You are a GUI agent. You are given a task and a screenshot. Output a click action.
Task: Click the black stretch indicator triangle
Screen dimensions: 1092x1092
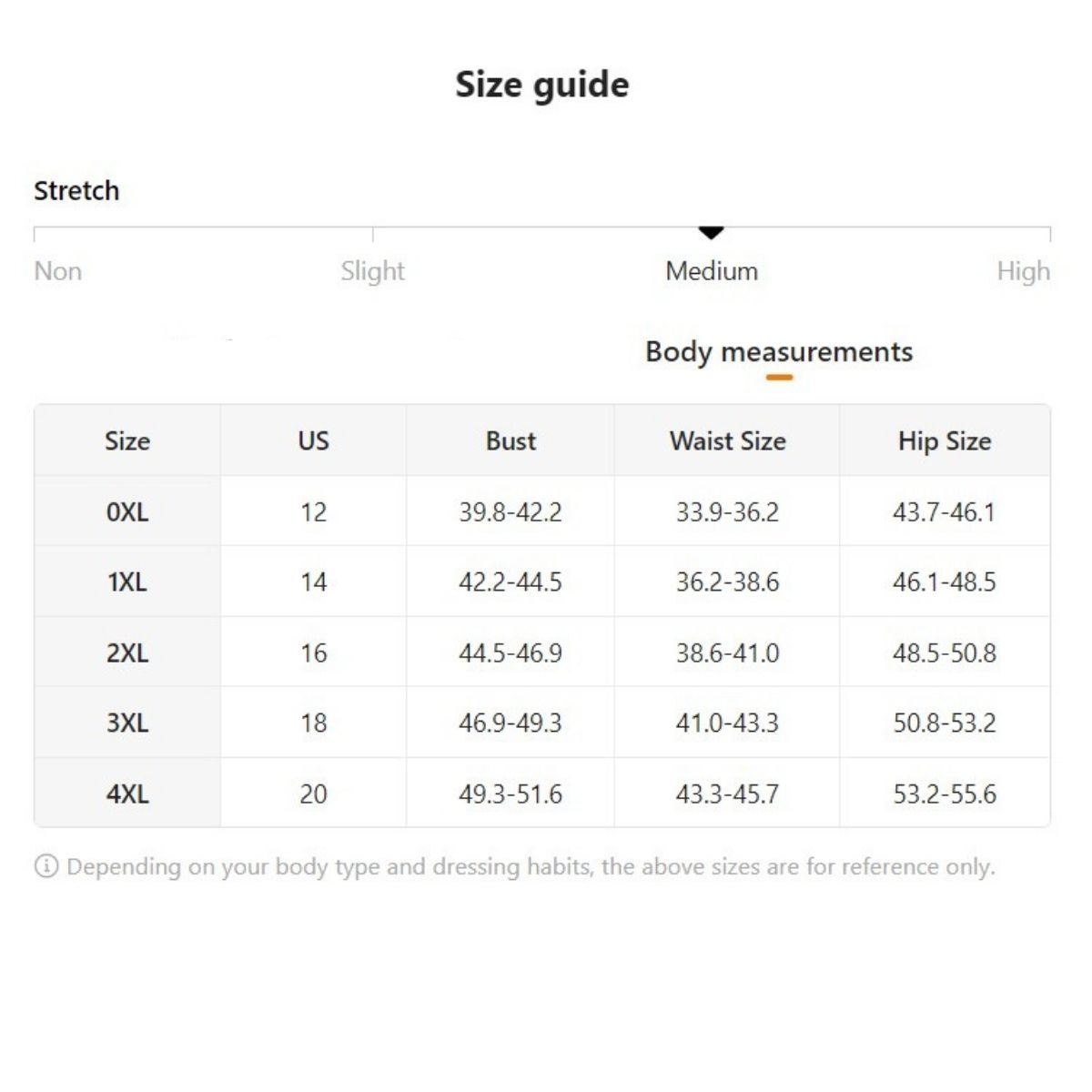tap(712, 233)
